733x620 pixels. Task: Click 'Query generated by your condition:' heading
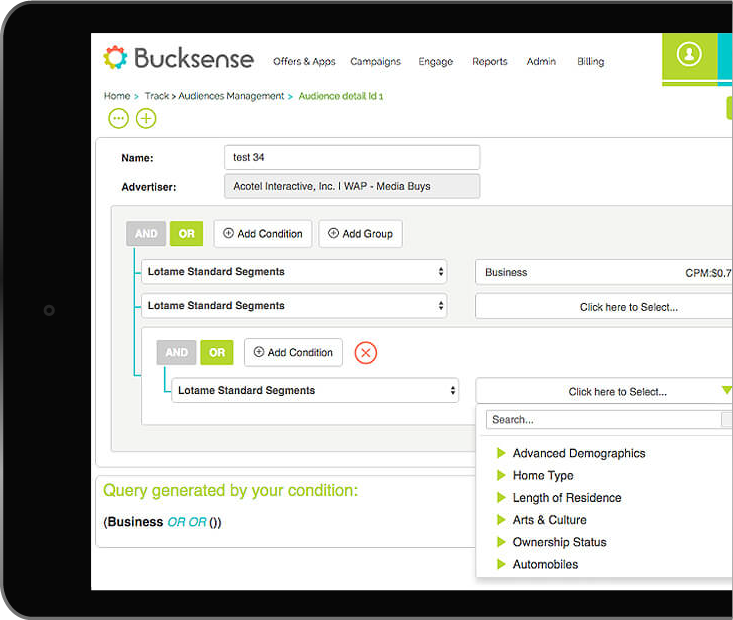pyautogui.click(x=230, y=490)
